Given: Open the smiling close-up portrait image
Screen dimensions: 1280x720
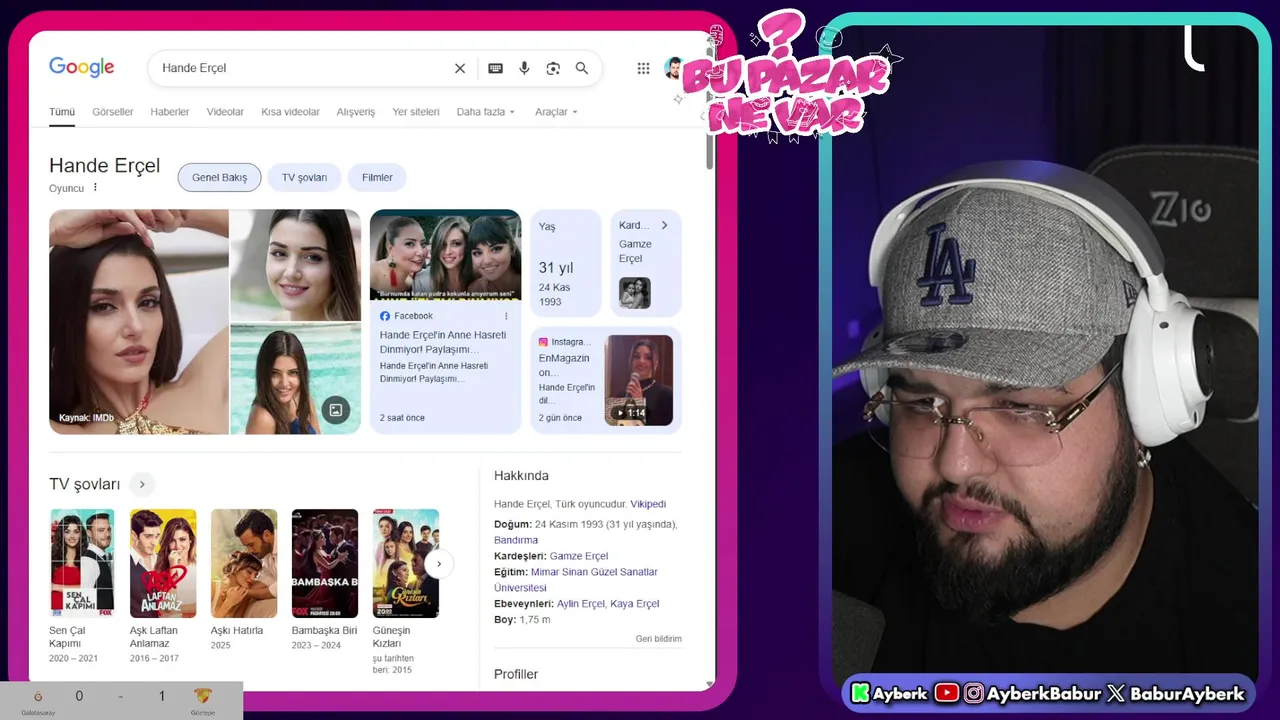Looking at the screenshot, I should (296, 265).
